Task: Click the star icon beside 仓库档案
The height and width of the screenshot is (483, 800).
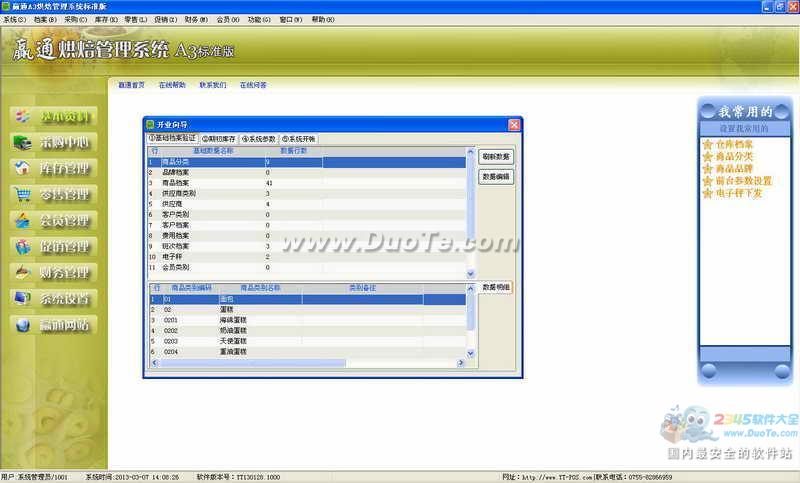Action: tap(707, 144)
